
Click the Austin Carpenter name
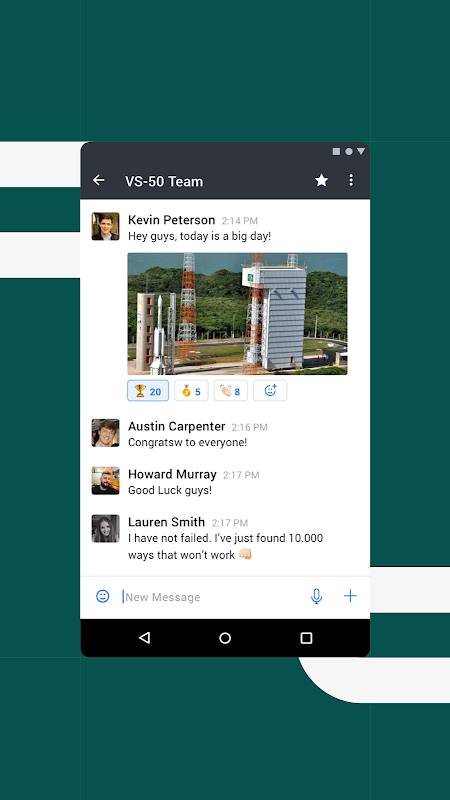pyautogui.click(x=177, y=427)
